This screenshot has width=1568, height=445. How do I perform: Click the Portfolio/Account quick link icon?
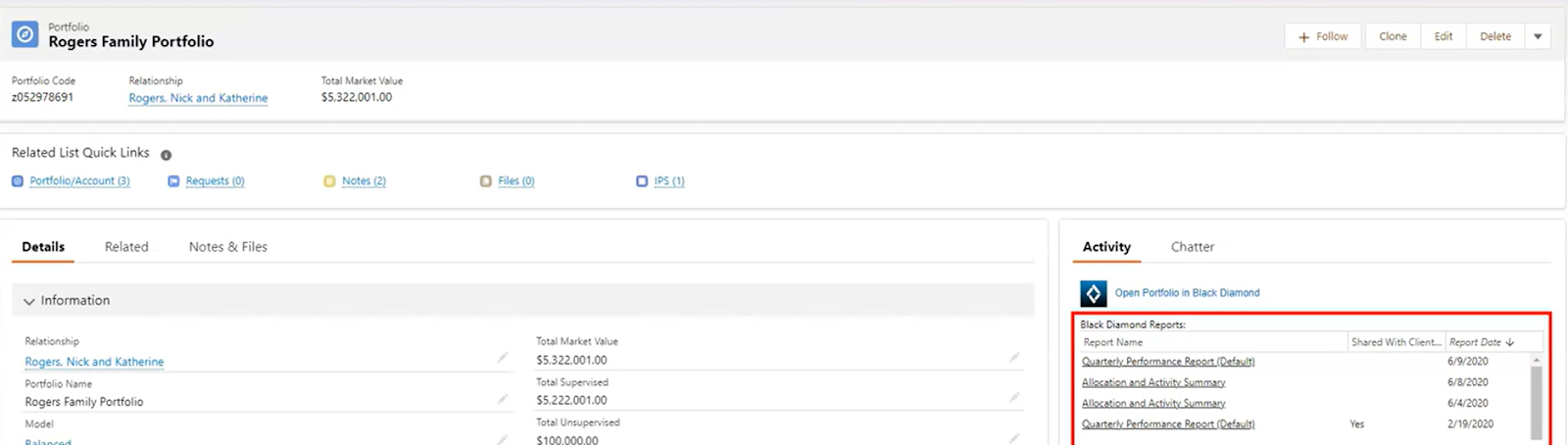coord(18,181)
